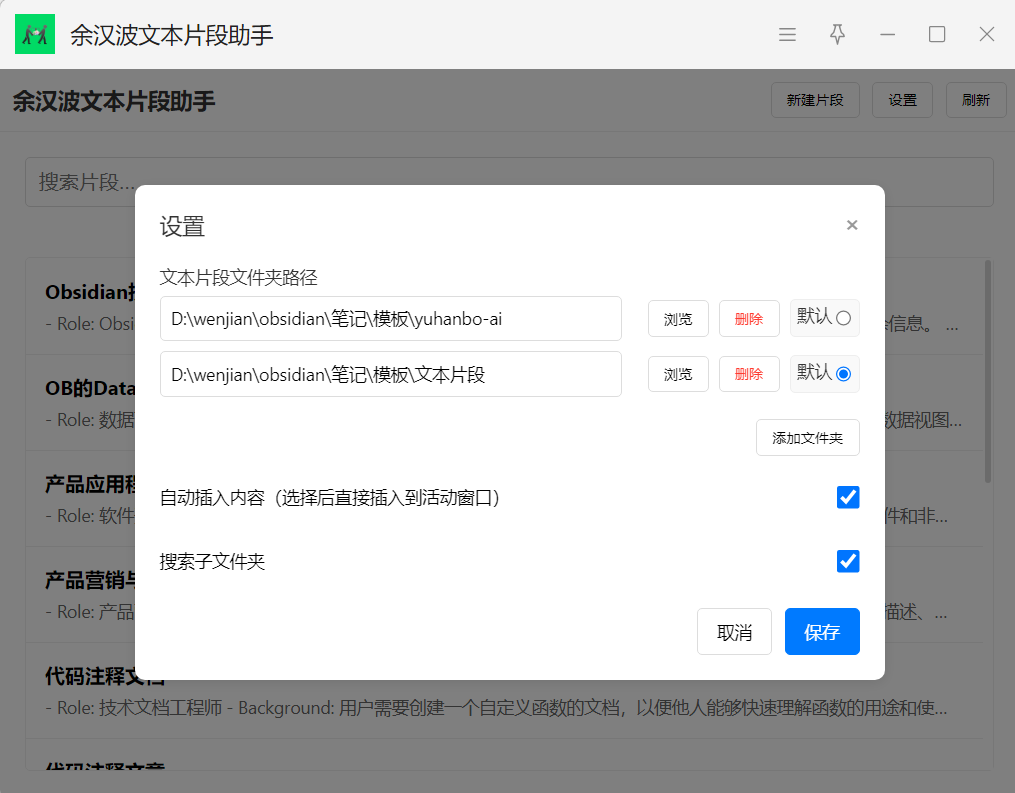Click the 刷新 button

976,100
